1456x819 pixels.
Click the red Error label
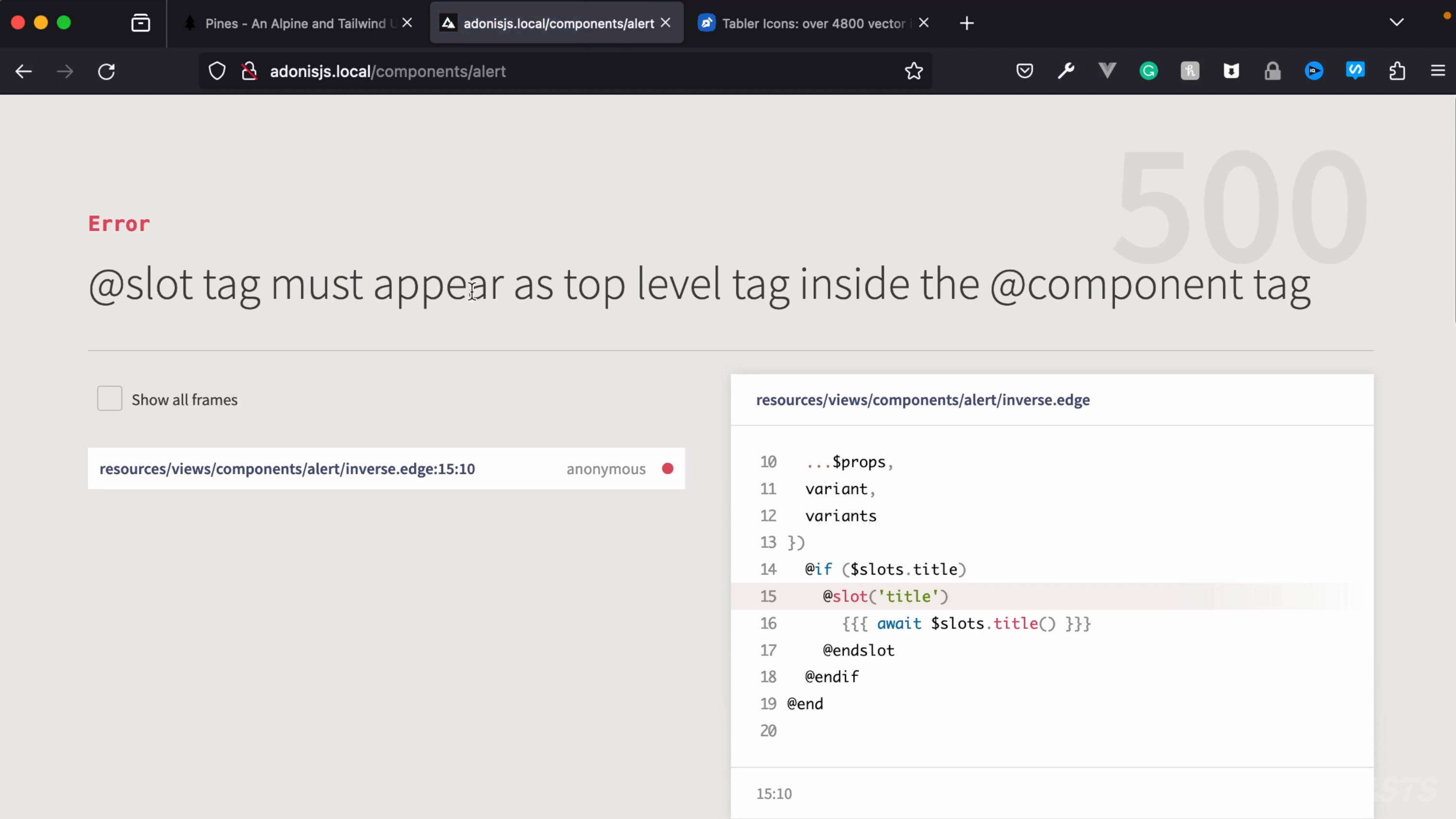coord(119,223)
